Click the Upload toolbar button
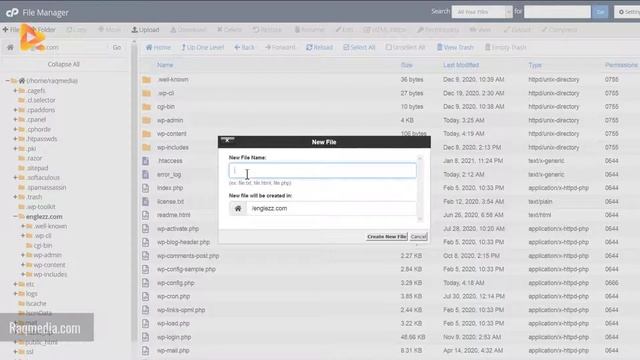Screen dimensions: 640x360 [145, 30]
